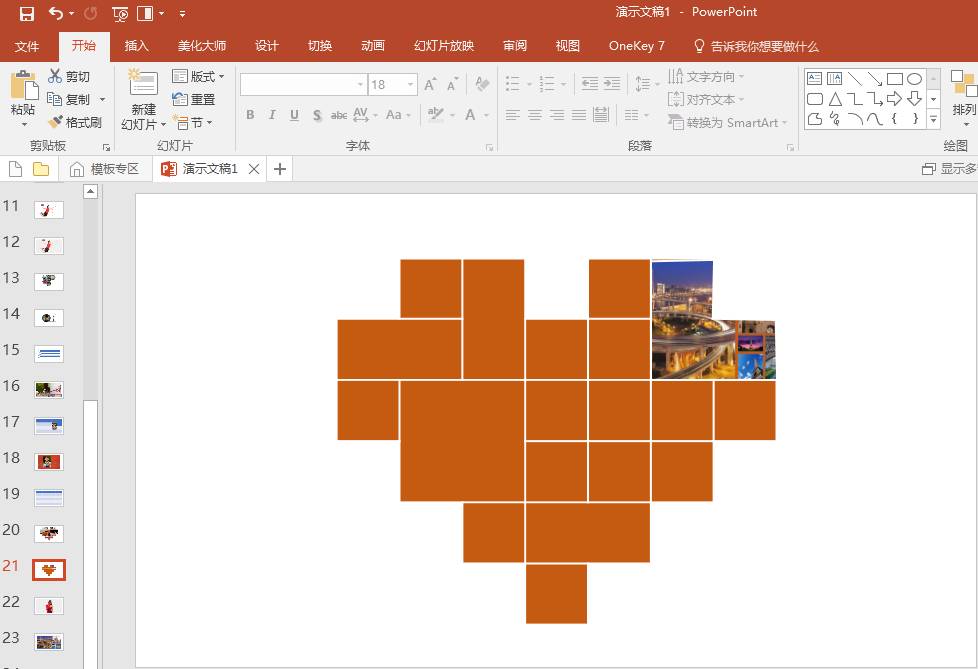Click the 'Tell me what you want' search box

click(756, 46)
